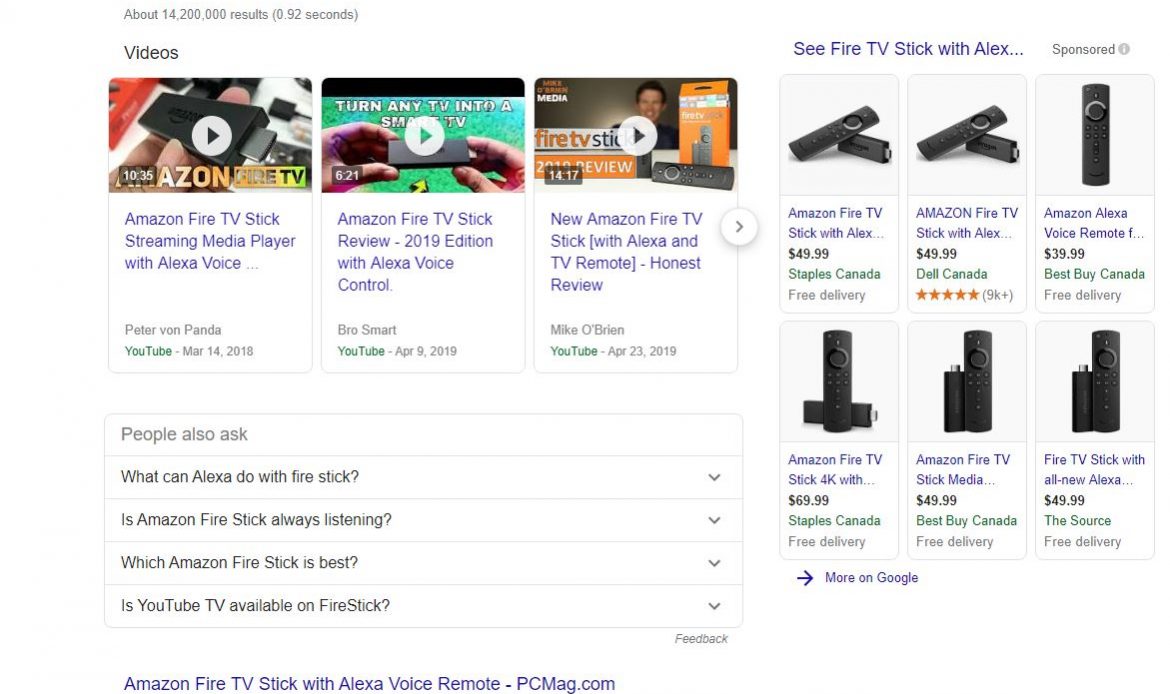Open 'Amazon Fire TV Stick 4K with...' listing
This screenshot has width=1170, height=694.
tap(835, 469)
